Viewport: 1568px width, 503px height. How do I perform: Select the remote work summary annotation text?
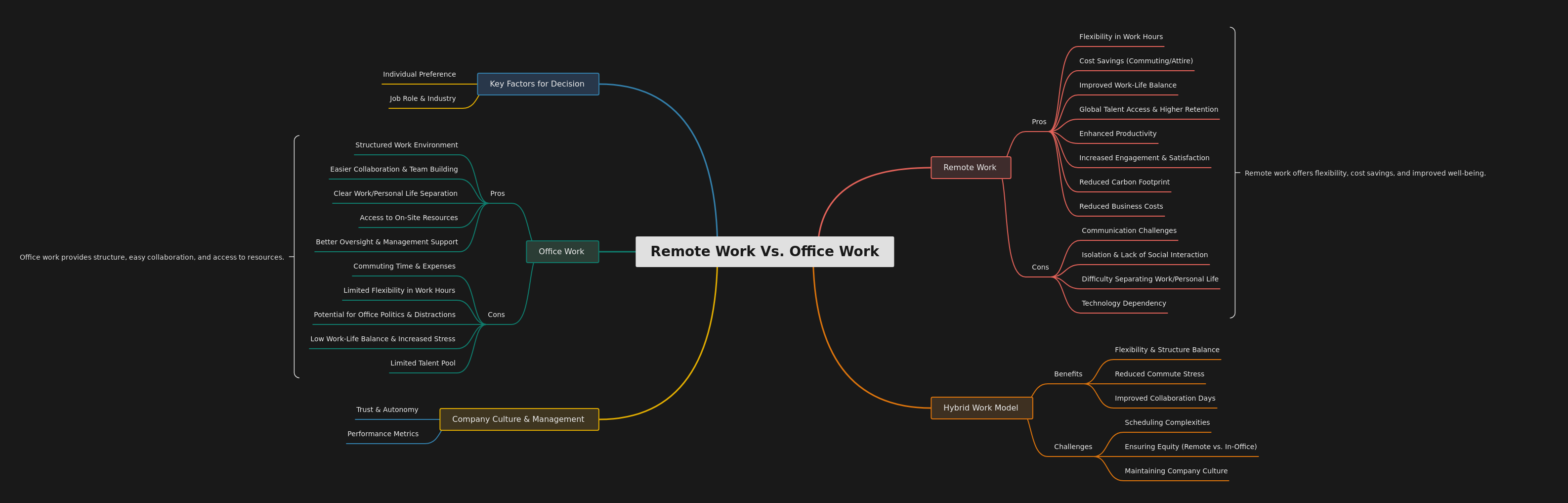point(1365,173)
